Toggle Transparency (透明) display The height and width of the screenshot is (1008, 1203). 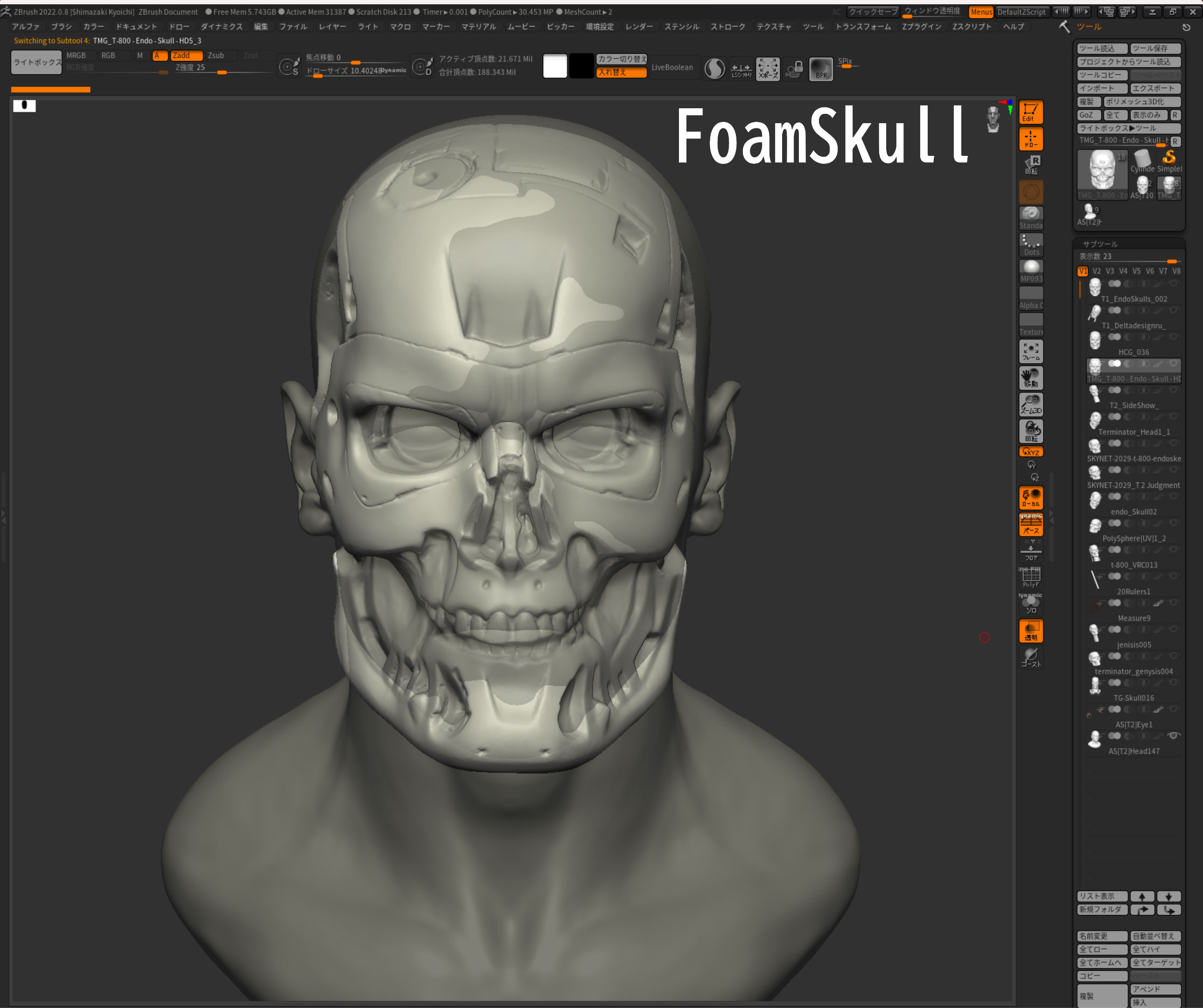click(x=1030, y=630)
